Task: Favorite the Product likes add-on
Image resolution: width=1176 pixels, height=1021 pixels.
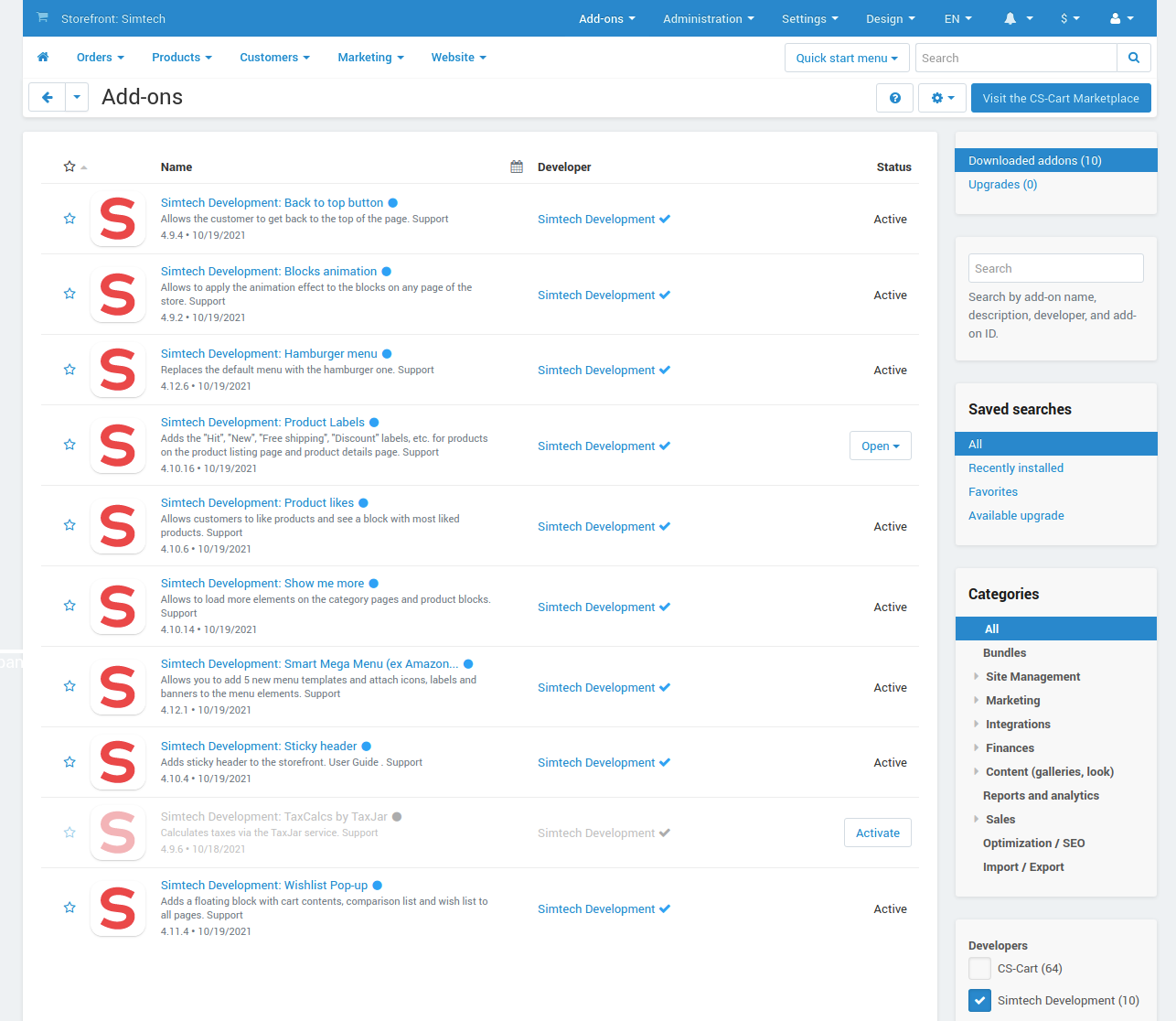Action: [x=69, y=525]
